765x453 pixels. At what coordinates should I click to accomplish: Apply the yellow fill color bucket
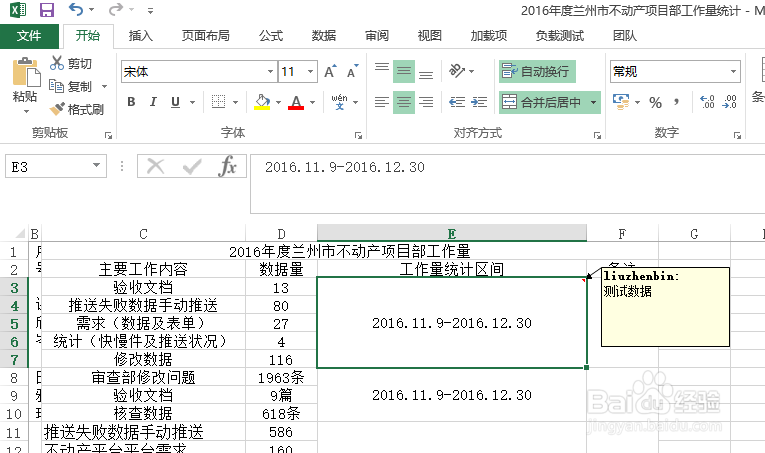coord(262,102)
